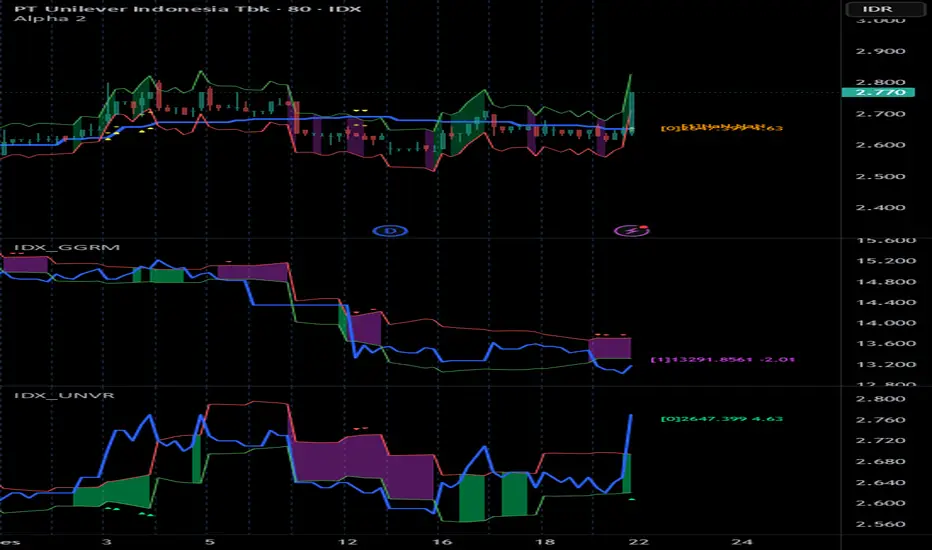Click the green label '[0]2647.399 4.63'

coord(722,419)
